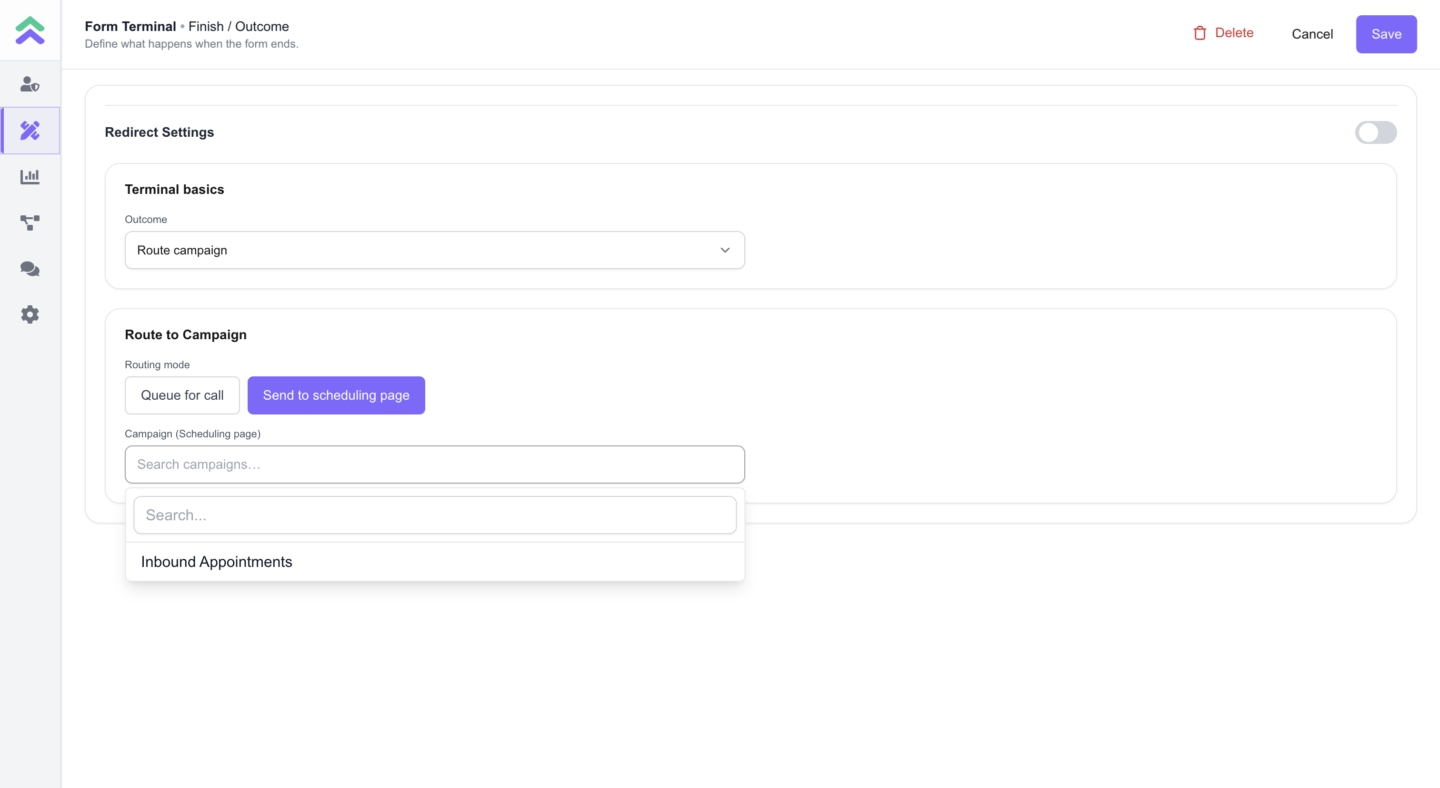1440x788 pixels.
Task: Open the settings gear icon
Action: click(x=30, y=315)
